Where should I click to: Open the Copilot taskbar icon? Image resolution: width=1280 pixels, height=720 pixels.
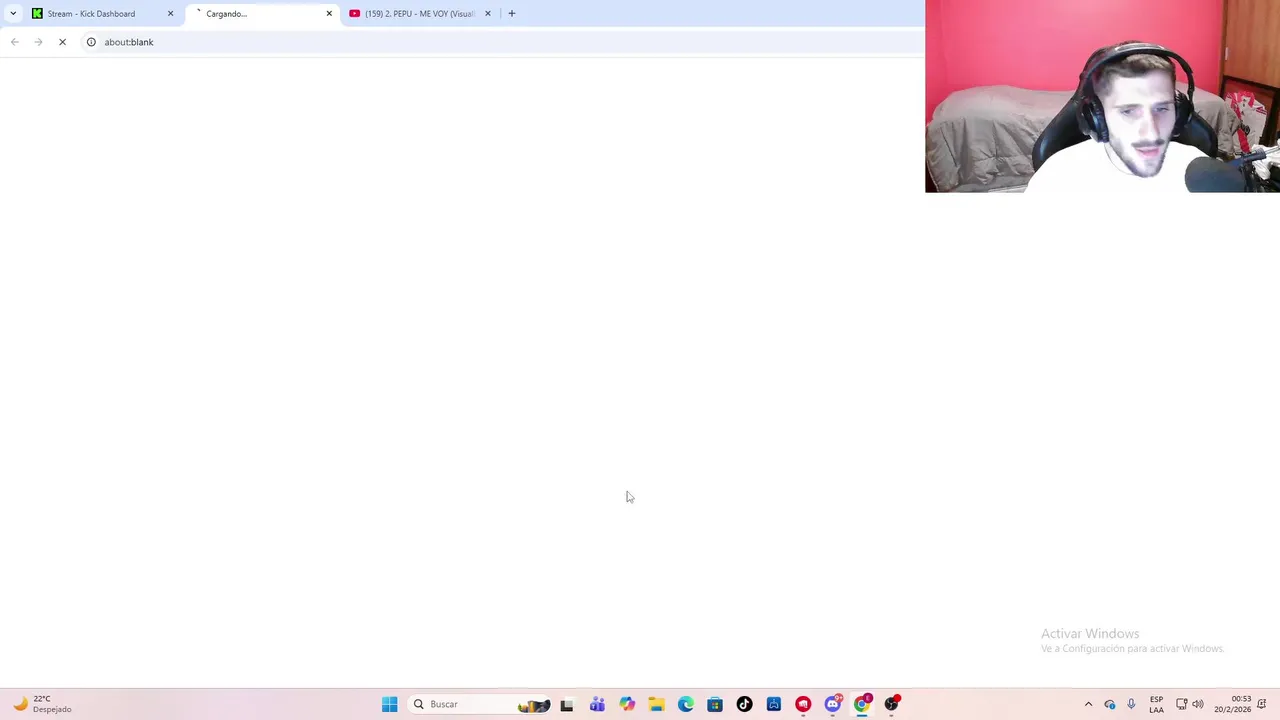[x=627, y=704]
